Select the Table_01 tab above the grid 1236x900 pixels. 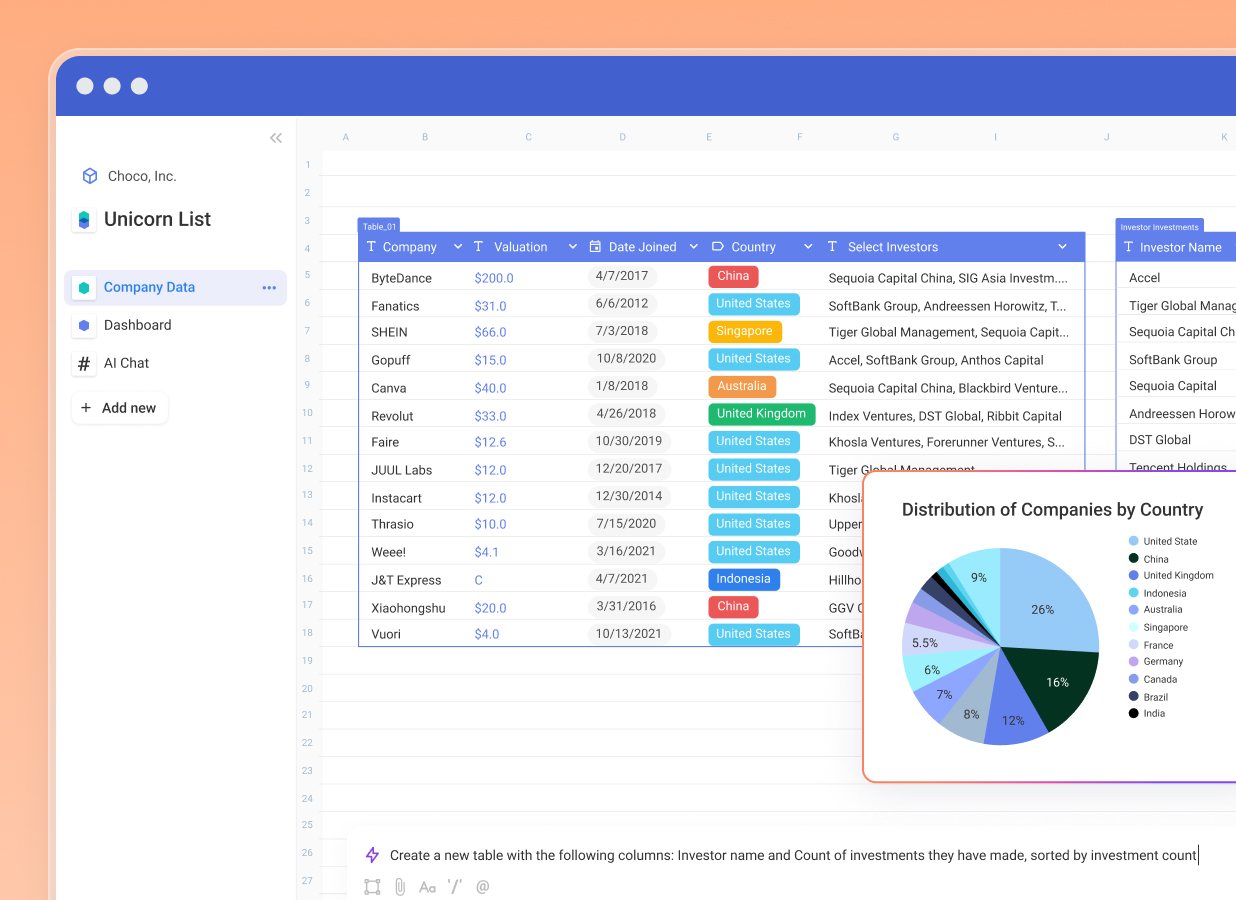click(x=380, y=227)
